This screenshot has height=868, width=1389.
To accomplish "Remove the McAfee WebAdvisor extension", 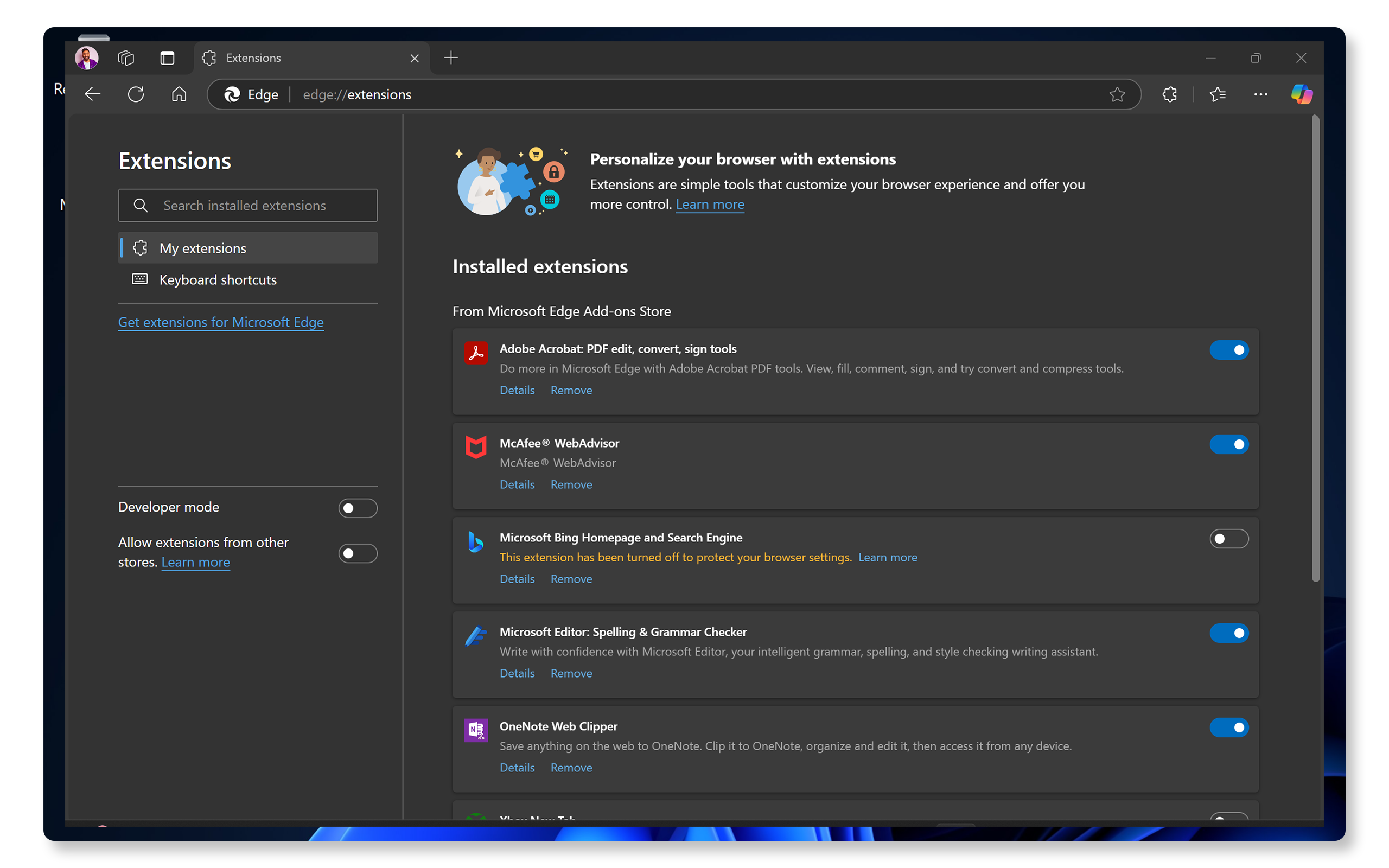I will pos(571,484).
